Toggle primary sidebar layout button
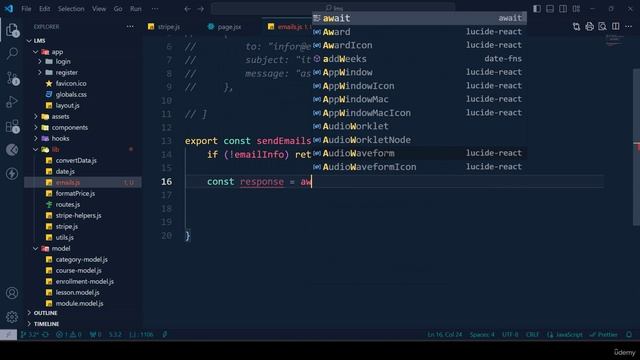This screenshot has width=640, height=360. click(x=537, y=9)
